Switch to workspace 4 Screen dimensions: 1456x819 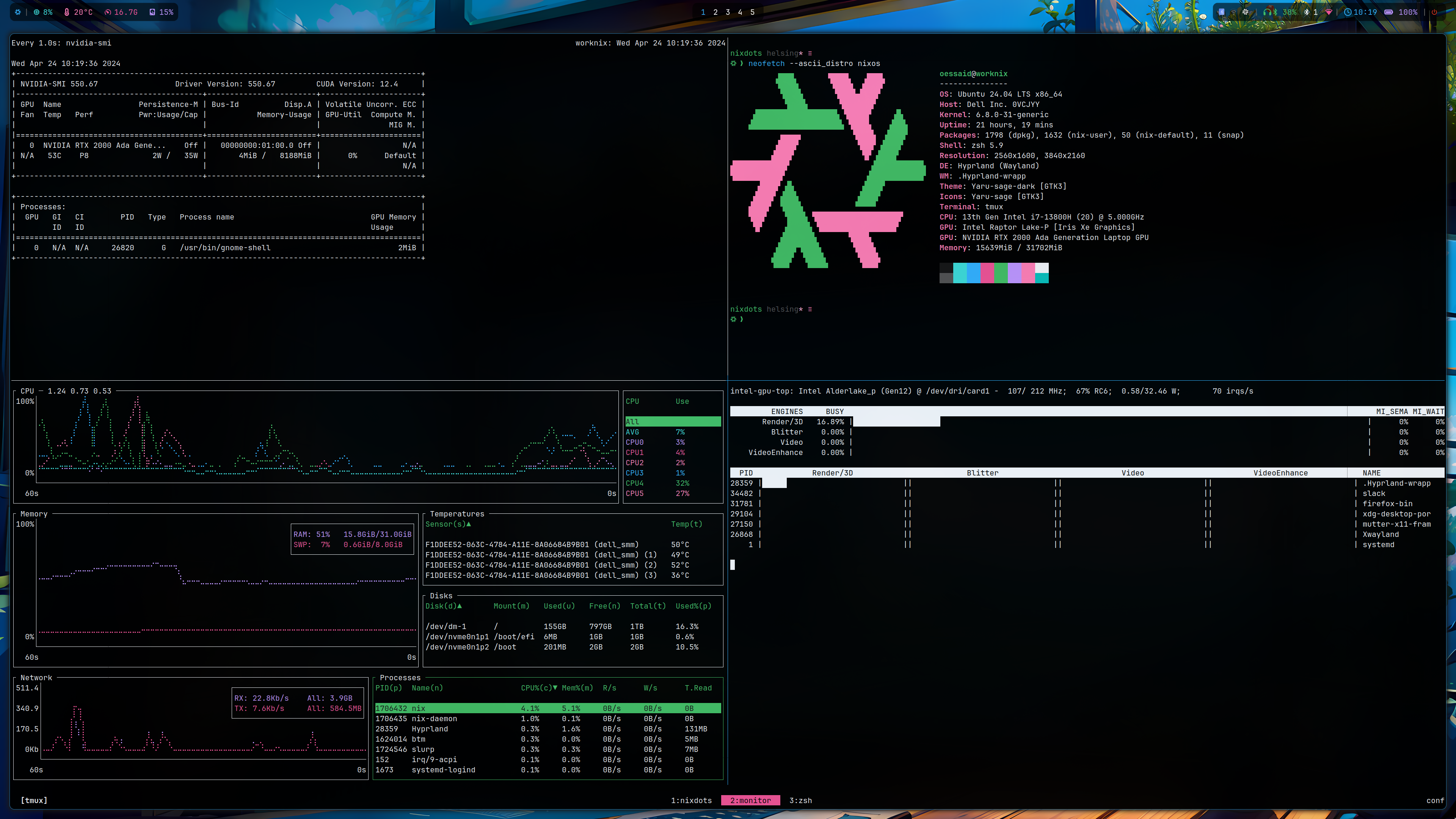click(741, 12)
